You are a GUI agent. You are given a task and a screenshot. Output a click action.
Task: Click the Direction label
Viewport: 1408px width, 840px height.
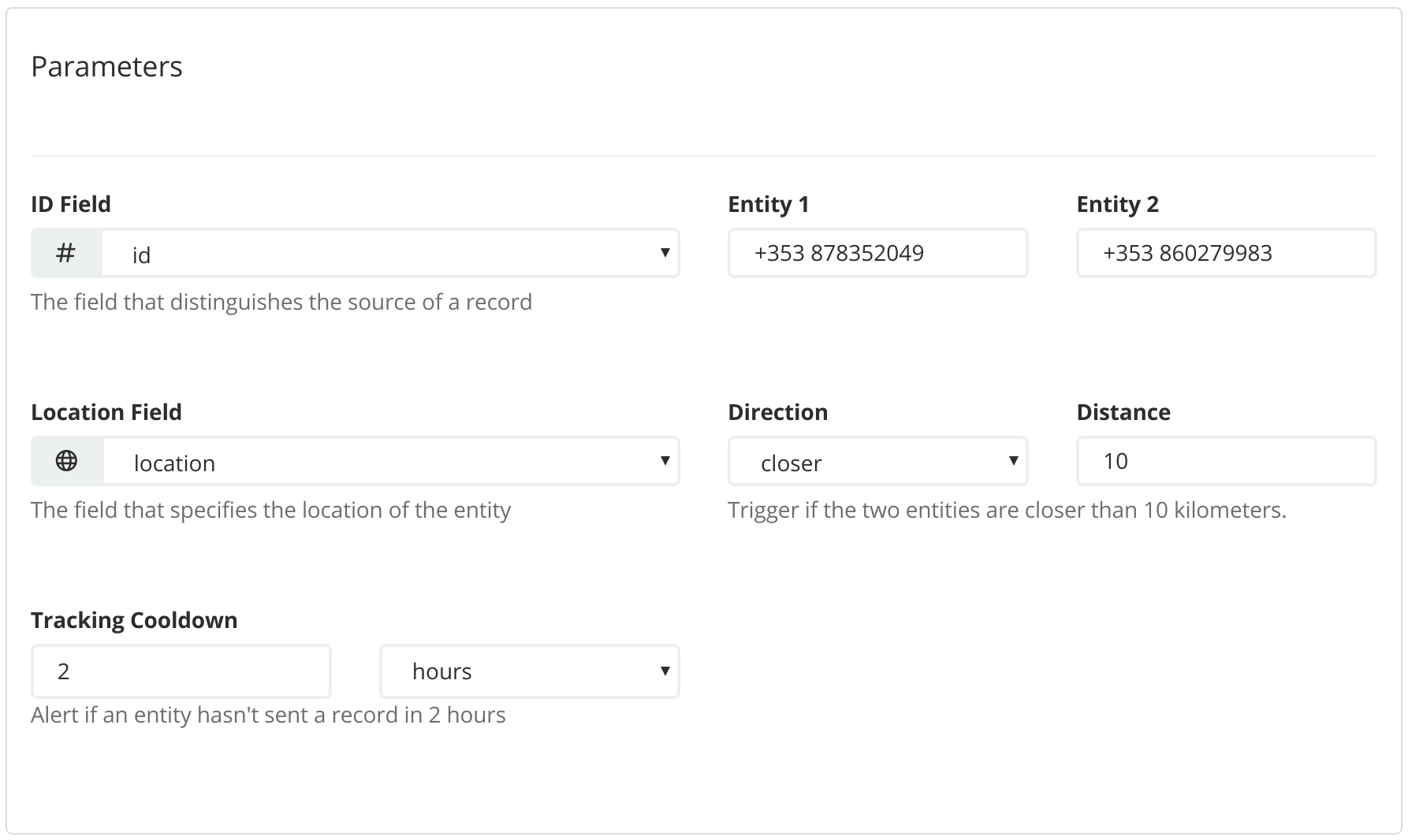coord(778,411)
